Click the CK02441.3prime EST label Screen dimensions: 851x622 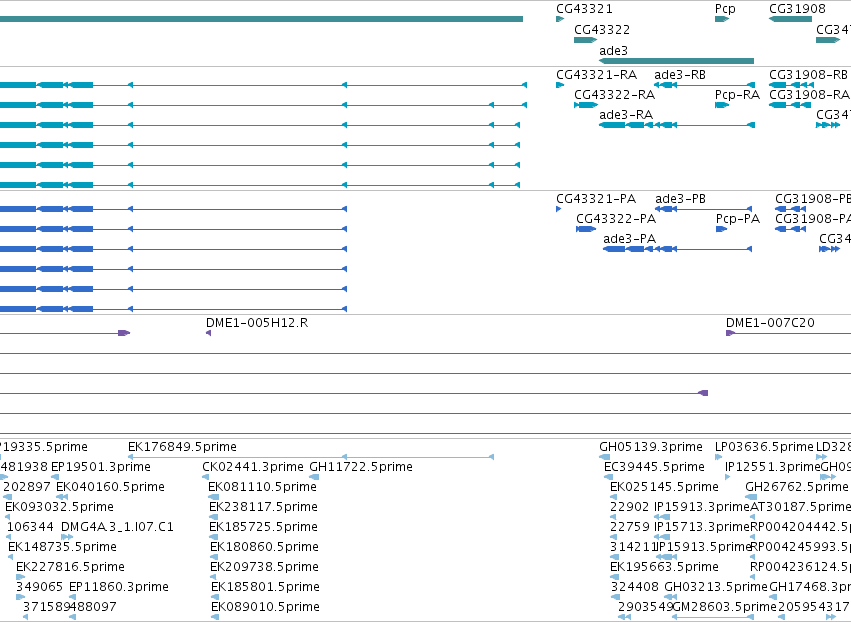[253, 467]
